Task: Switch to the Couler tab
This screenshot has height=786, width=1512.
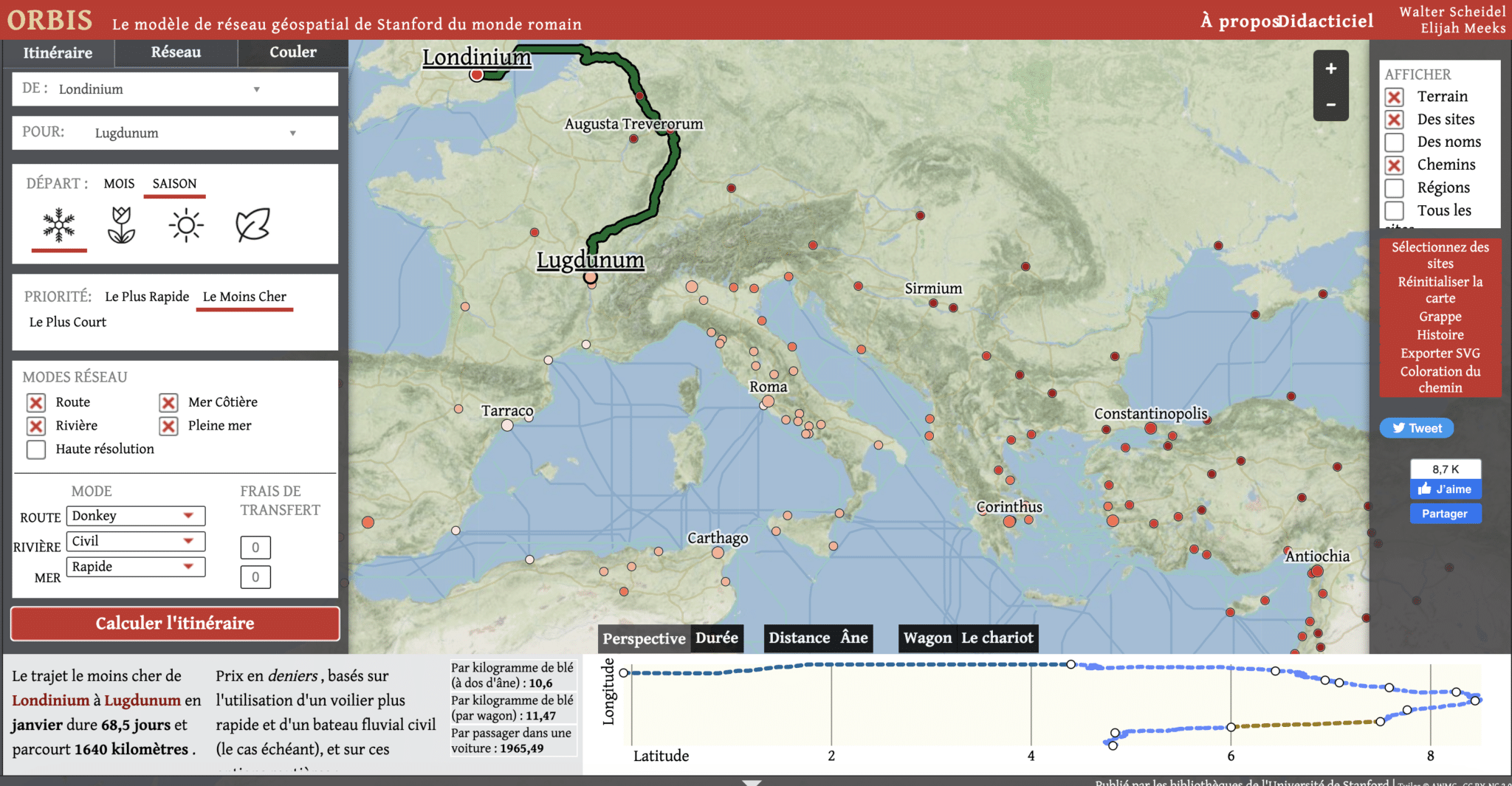Action: click(x=292, y=52)
